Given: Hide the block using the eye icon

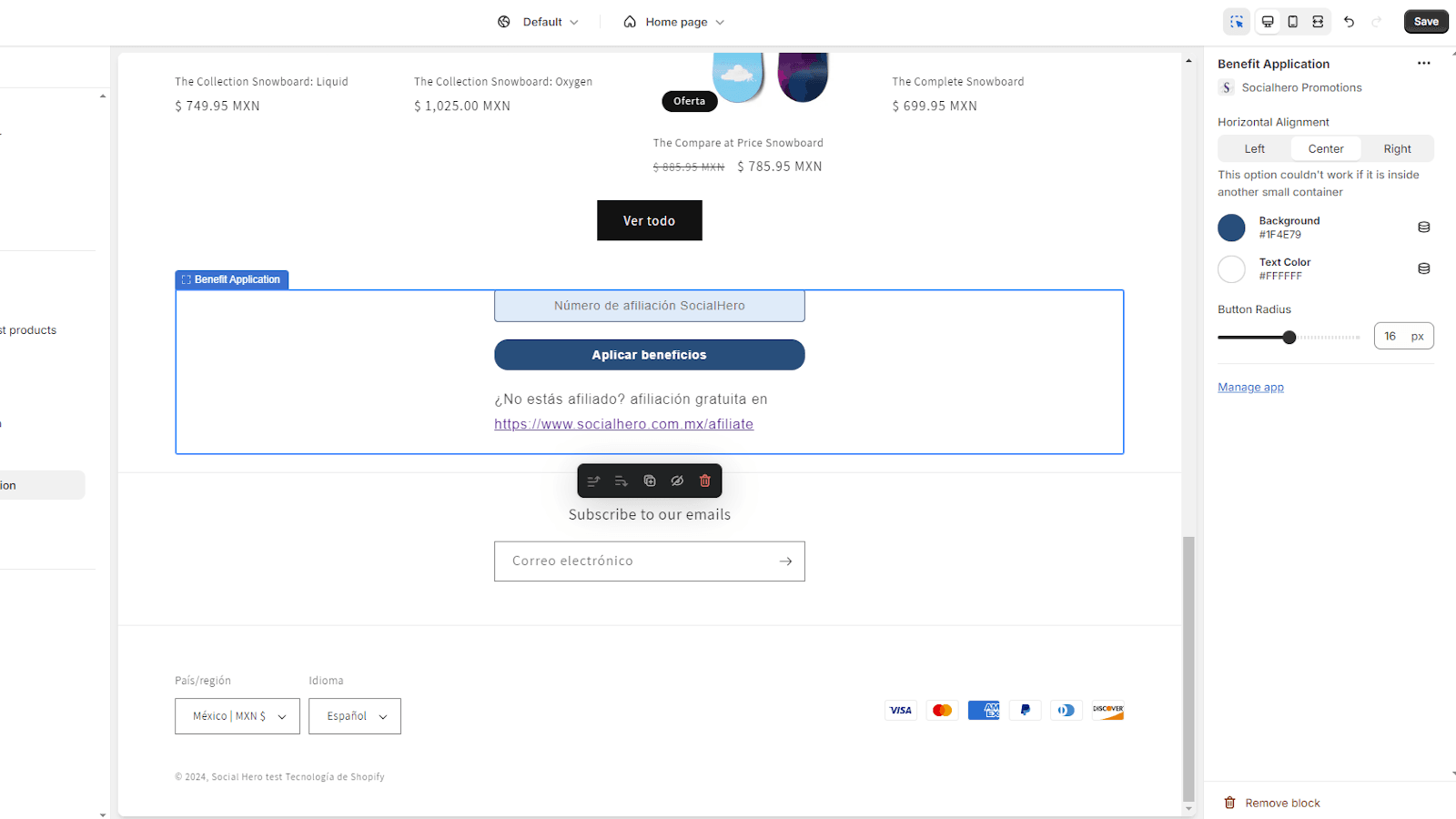Looking at the screenshot, I should click(x=676, y=480).
